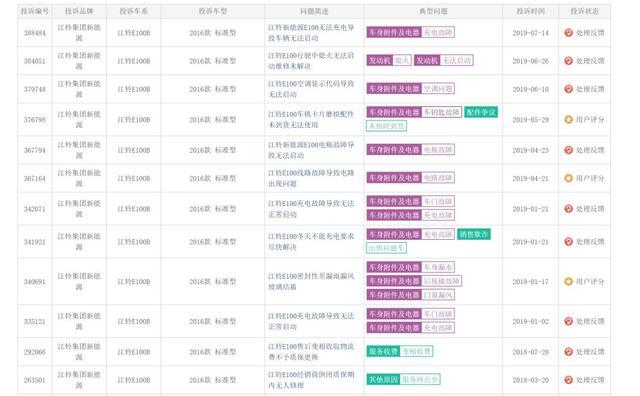Click the 发动机 熄火 tag
Viewport: 640px width, 396px height.
389,60
